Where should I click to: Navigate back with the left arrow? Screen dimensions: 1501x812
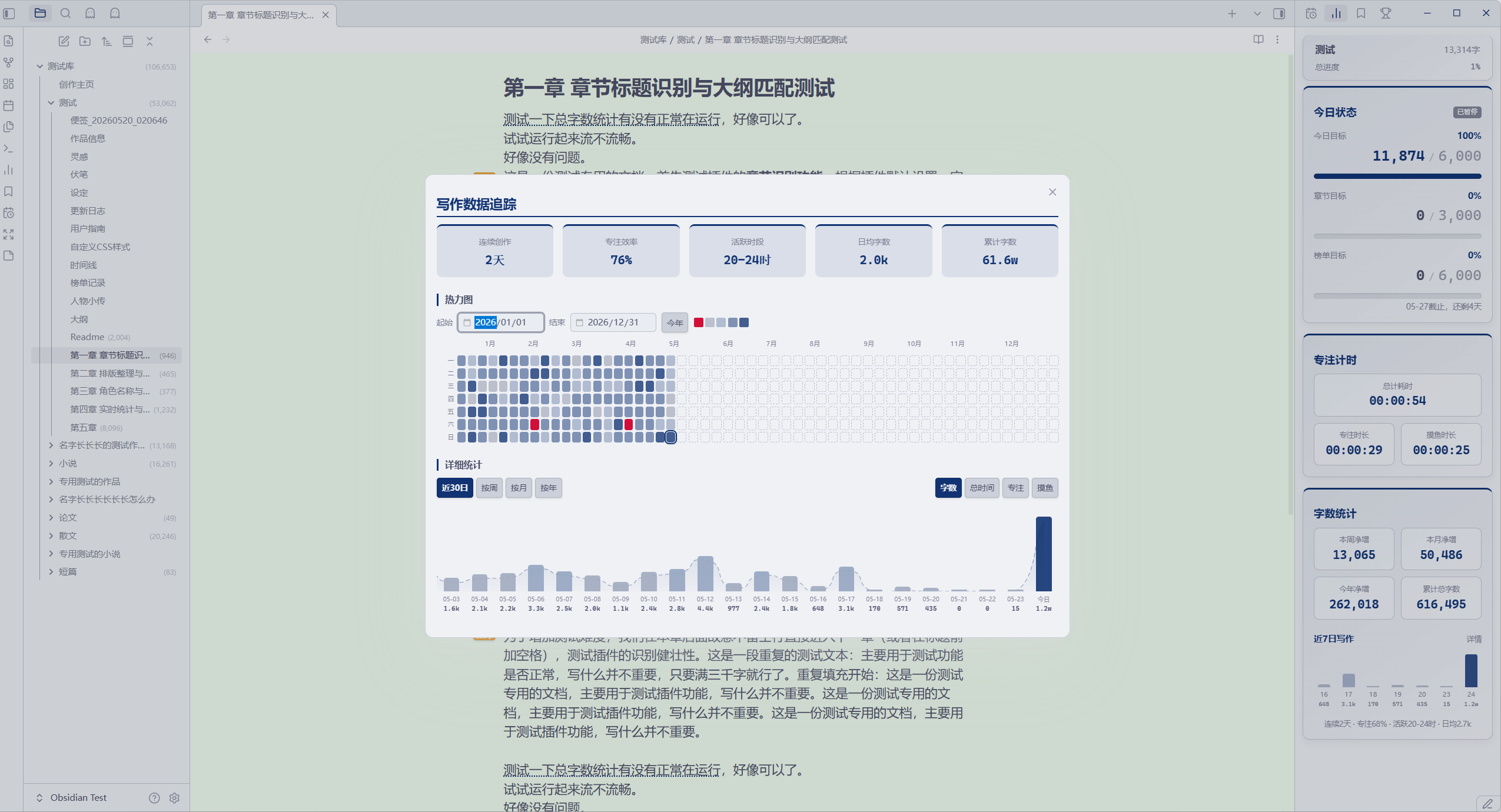coord(208,39)
